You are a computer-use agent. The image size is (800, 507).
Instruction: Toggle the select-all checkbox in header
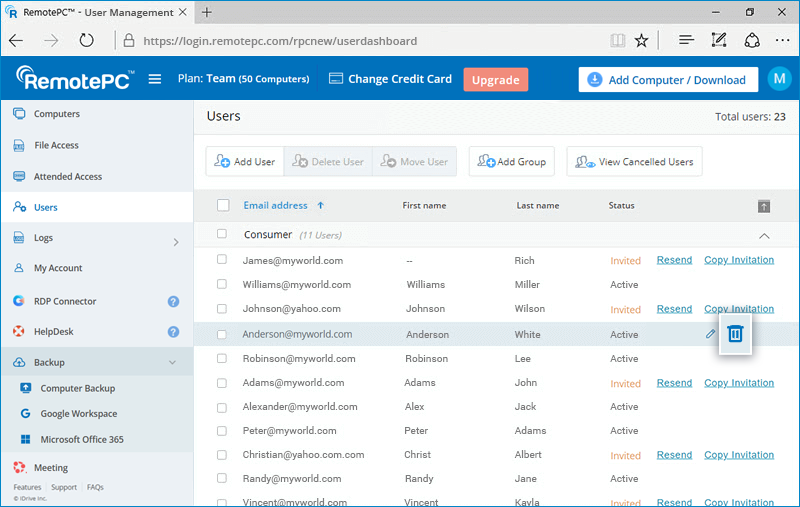coord(223,206)
